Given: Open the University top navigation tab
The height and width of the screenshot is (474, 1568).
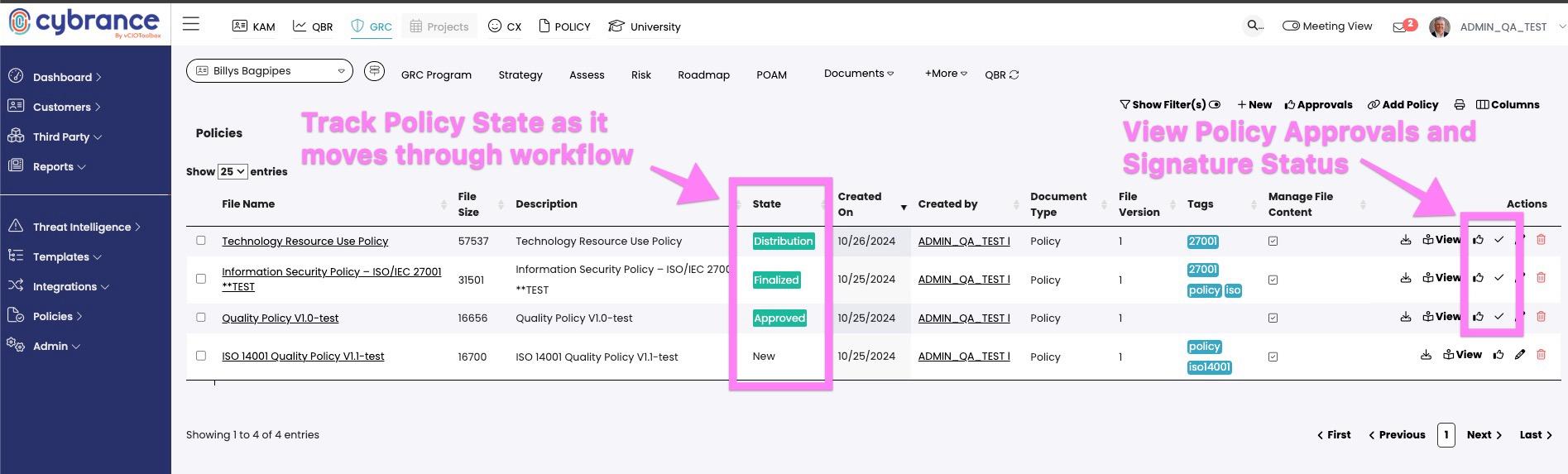Looking at the screenshot, I should (645, 26).
